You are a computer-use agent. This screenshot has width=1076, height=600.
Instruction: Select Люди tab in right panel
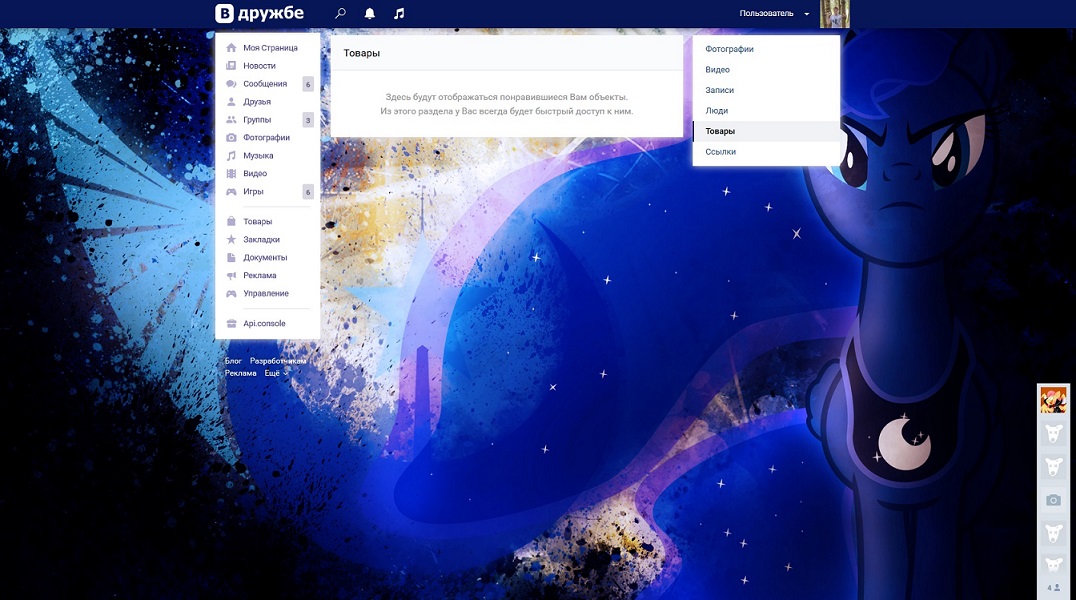[x=767, y=111]
